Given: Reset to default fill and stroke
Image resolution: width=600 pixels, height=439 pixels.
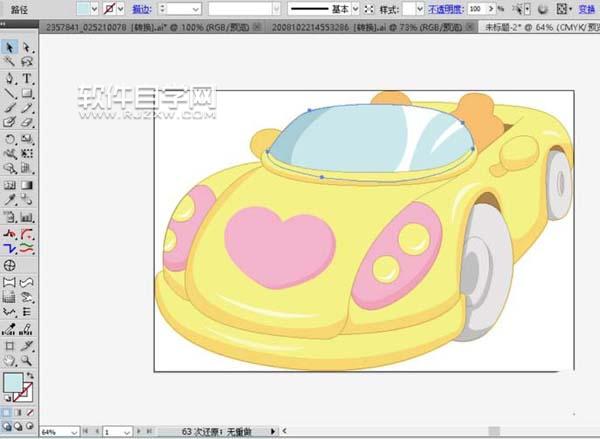Looking at the screenshot, I should click(x=7, y=399).
